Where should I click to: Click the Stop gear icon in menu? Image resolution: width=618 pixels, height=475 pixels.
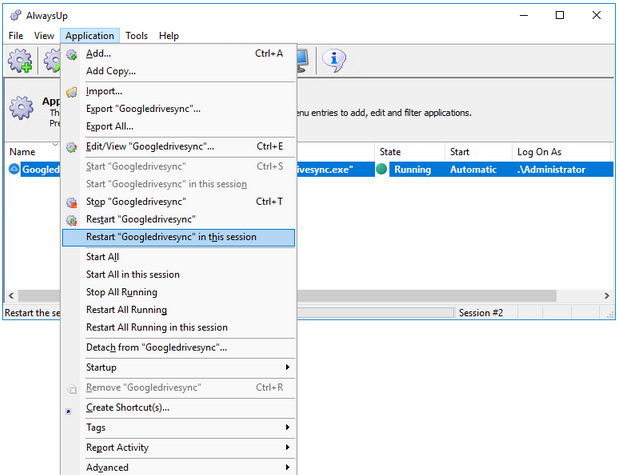point(72,203)
